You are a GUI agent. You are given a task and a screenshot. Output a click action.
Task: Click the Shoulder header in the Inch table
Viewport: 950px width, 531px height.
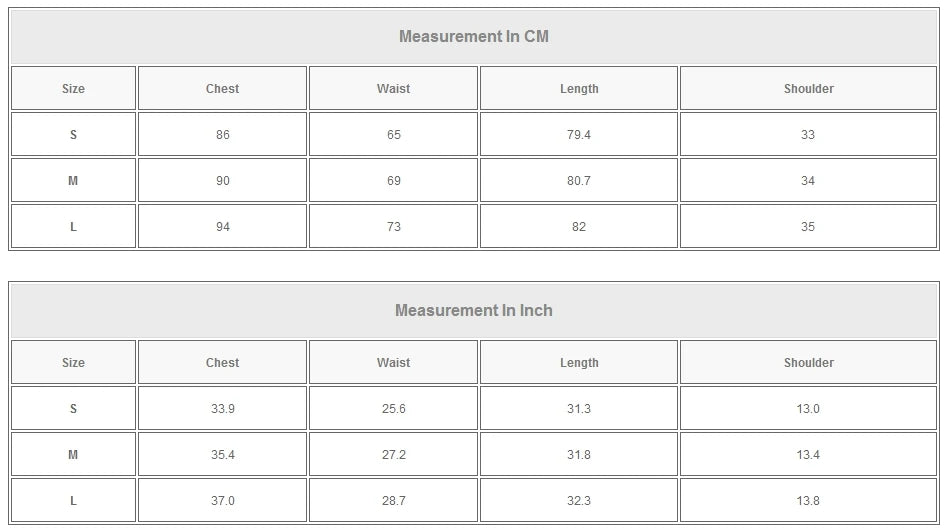coord(808,363)
